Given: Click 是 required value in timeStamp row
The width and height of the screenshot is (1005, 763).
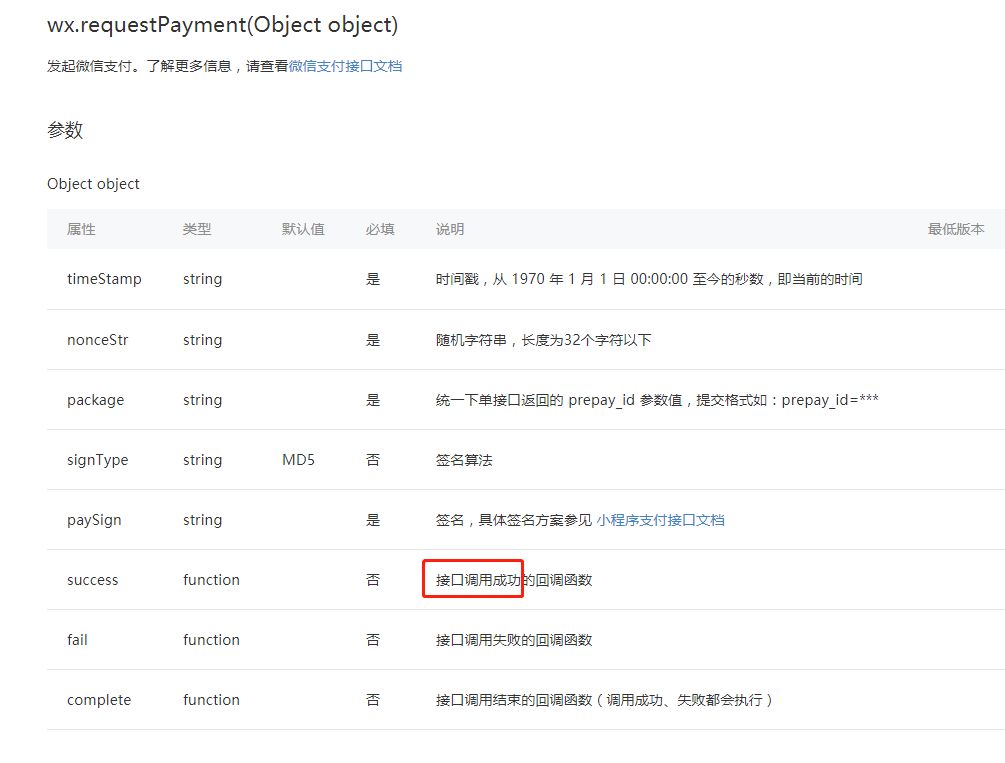Looking at the screenshot, I should click(373, 279).
